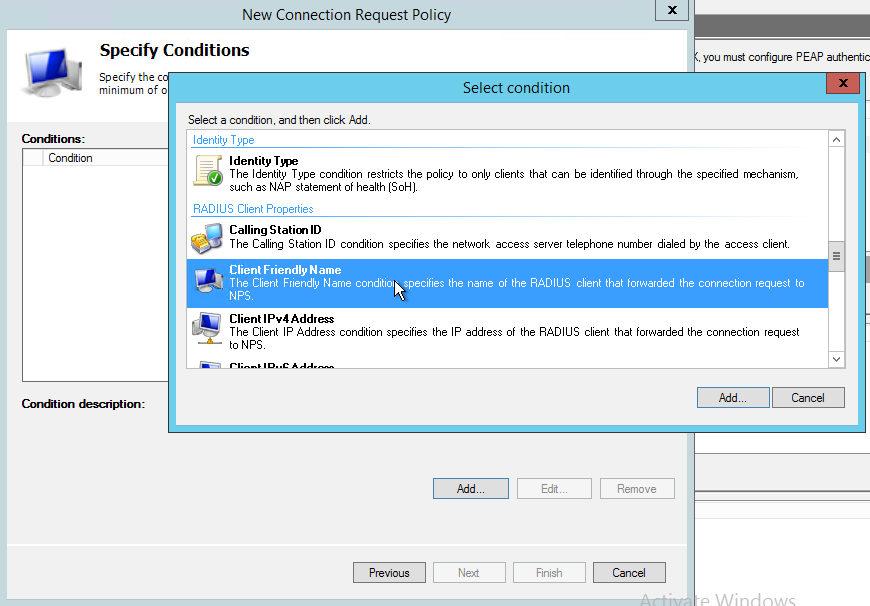The width and height of the screenshot is (870, 606).
Task: Go back with the Previous button
Action: [389, 573]
